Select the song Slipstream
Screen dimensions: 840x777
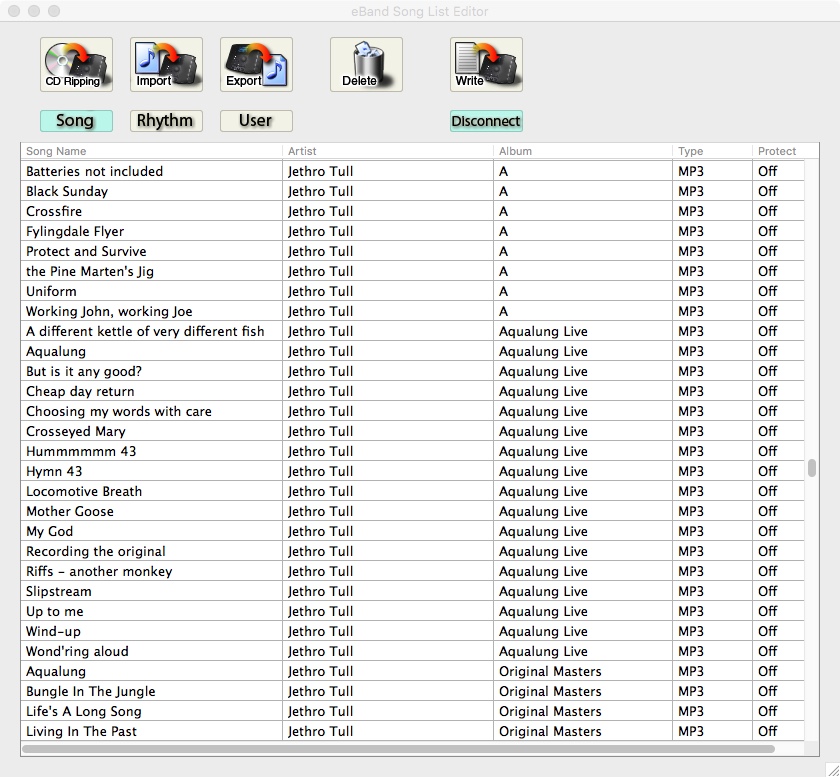click(412, 591)
